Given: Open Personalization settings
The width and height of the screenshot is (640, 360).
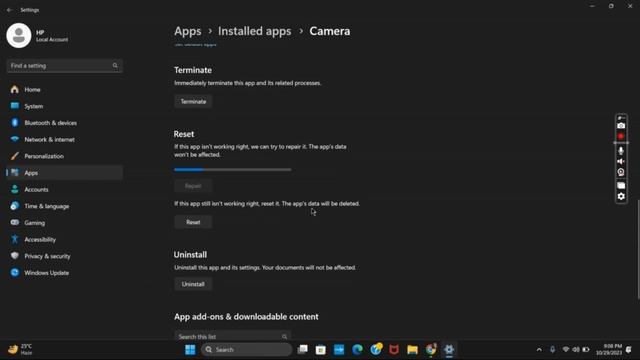Looking at the screenshot, I should [x=64, y=156].
